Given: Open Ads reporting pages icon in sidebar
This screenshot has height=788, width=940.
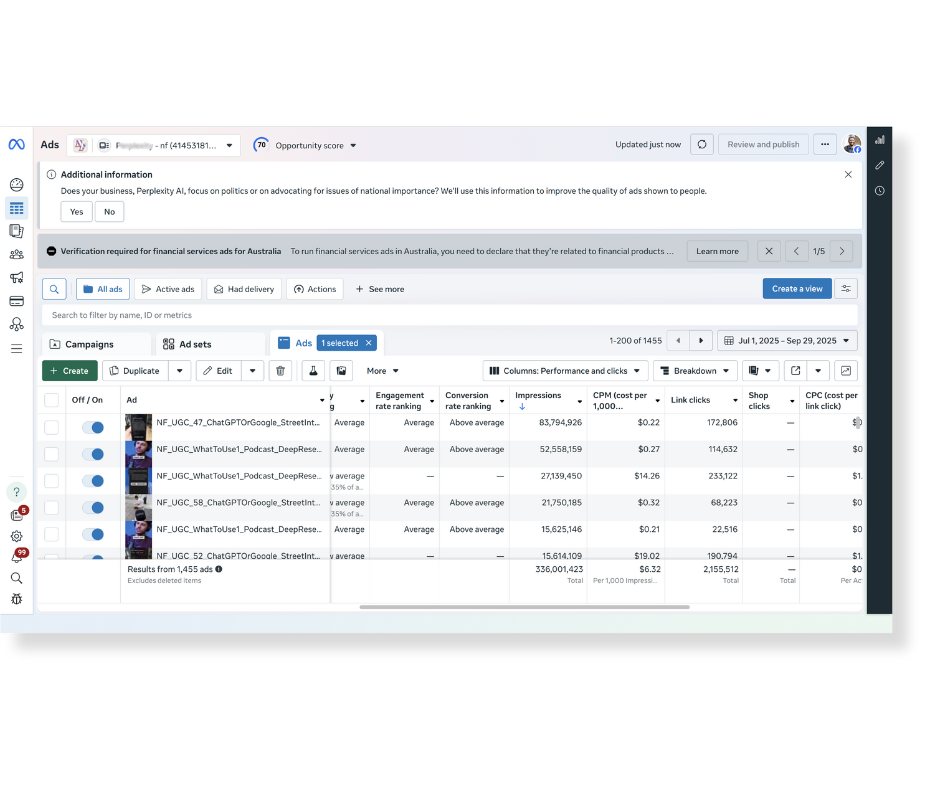Looking at the screenshot, I should 17,231.
